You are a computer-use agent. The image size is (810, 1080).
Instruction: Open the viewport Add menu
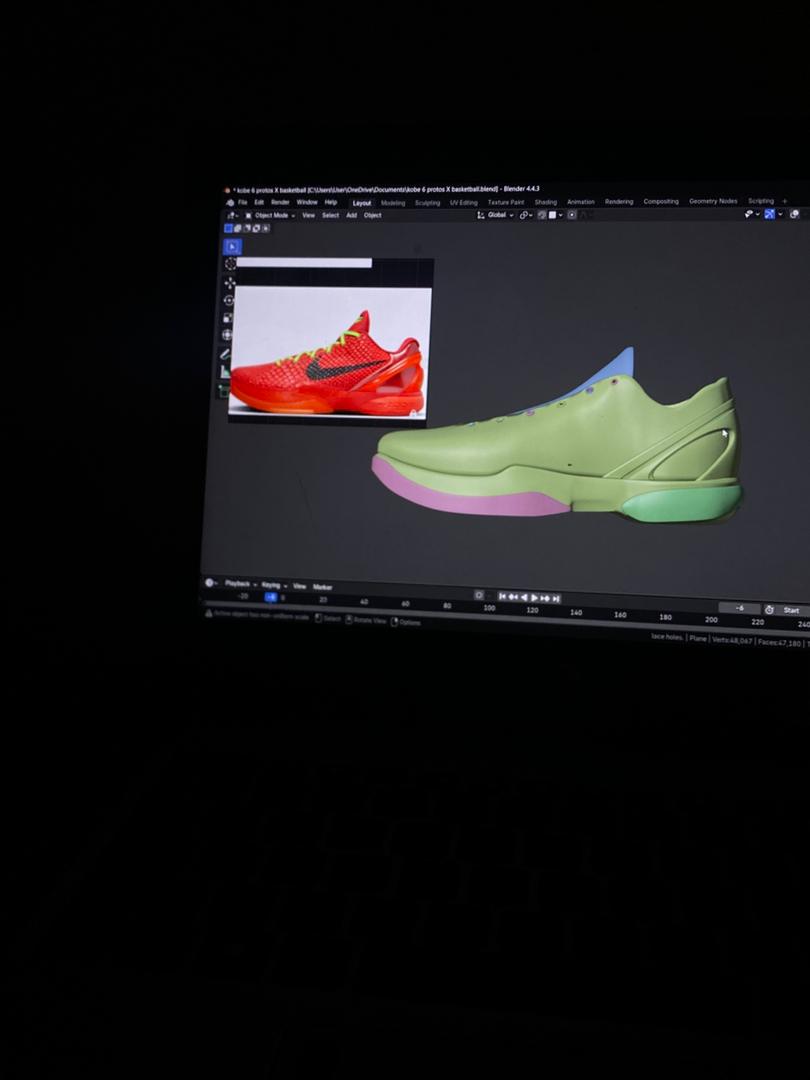click(x=351, y=216)
